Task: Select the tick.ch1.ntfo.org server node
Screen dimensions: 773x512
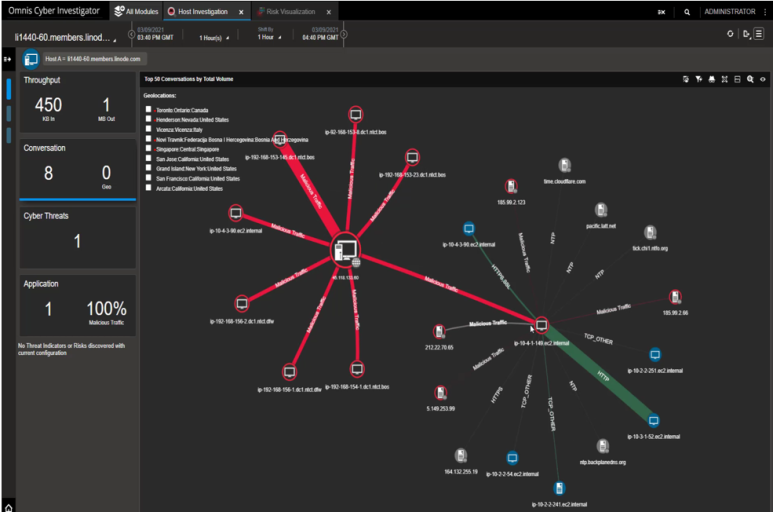Action: (650, 232)
